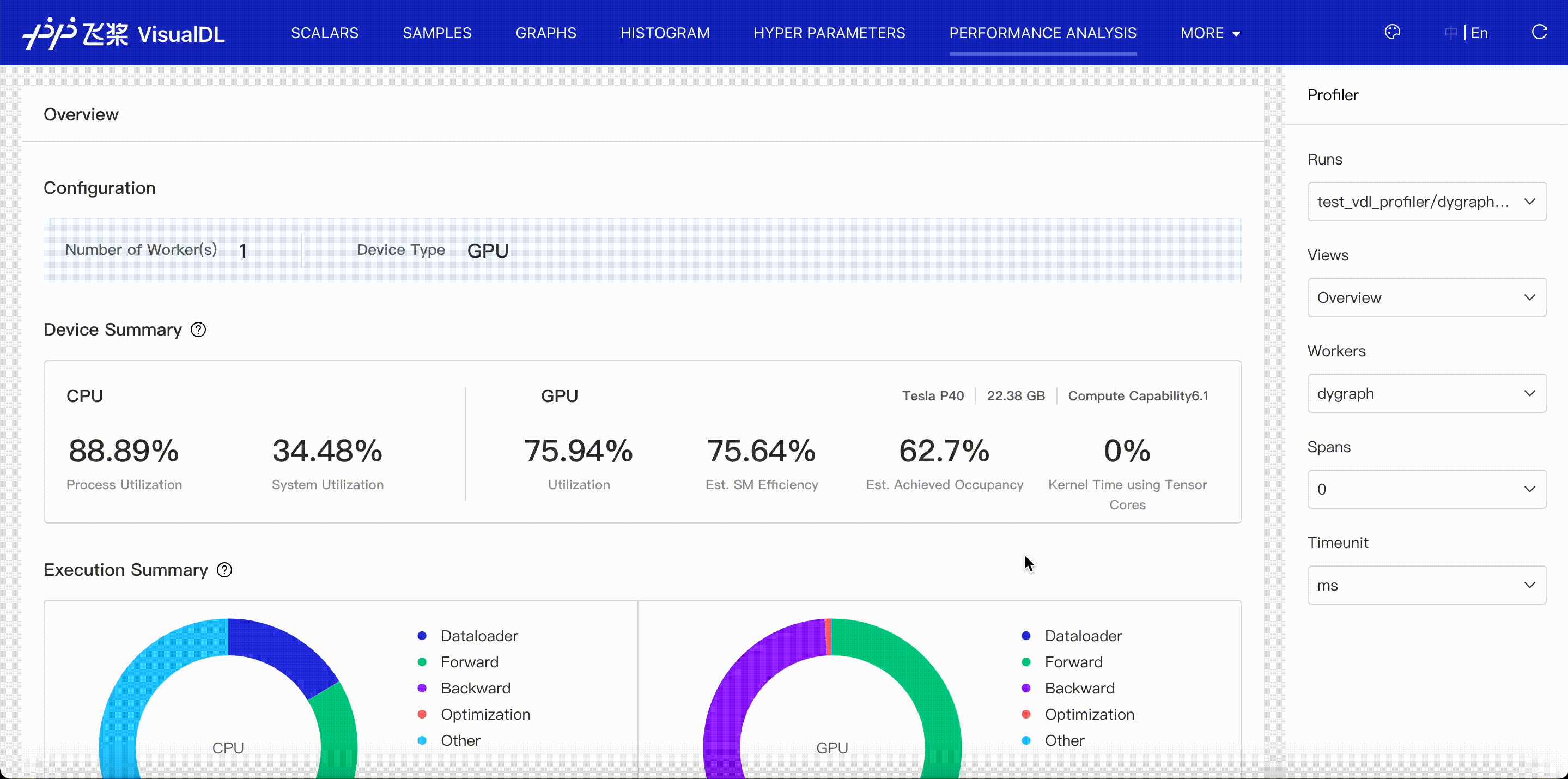Click Device Summary help question icon
This screenshot has height=779, width=1568.
pyautogui.click(x=198, y=330)
